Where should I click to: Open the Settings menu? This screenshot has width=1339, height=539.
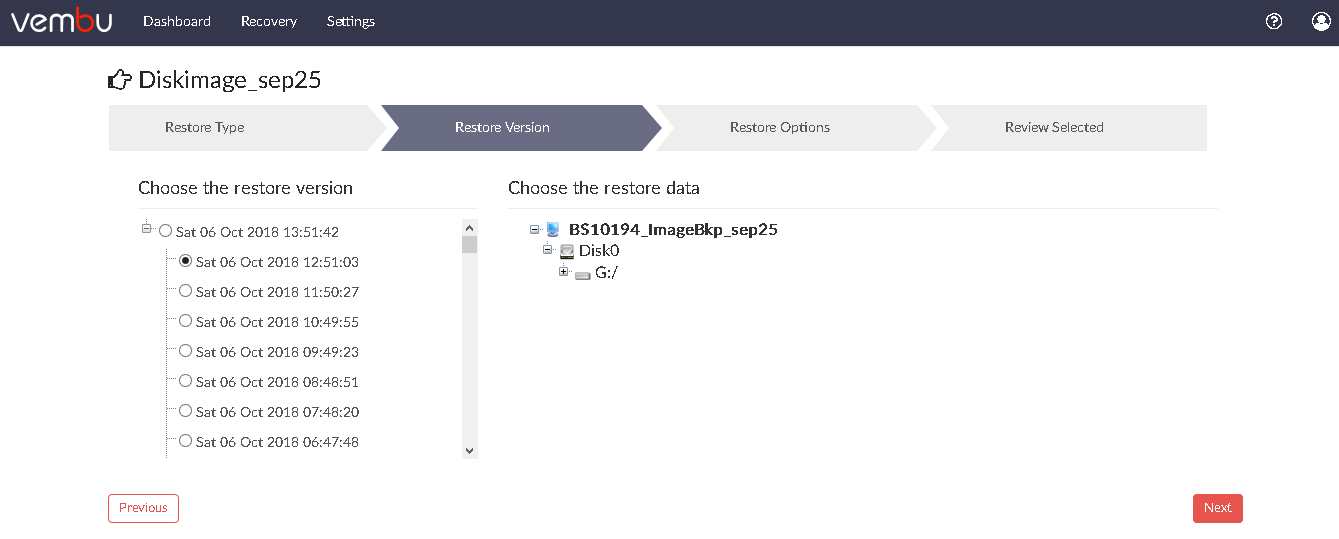351,21
